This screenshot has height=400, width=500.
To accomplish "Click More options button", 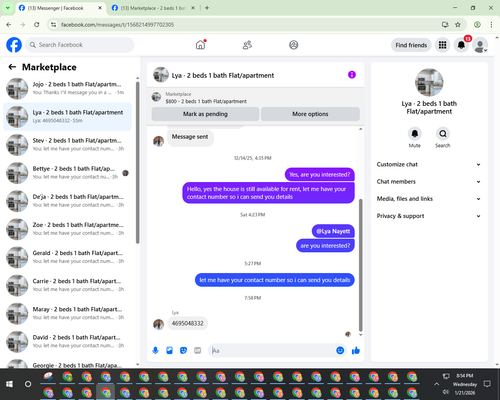I will (310, 114).
